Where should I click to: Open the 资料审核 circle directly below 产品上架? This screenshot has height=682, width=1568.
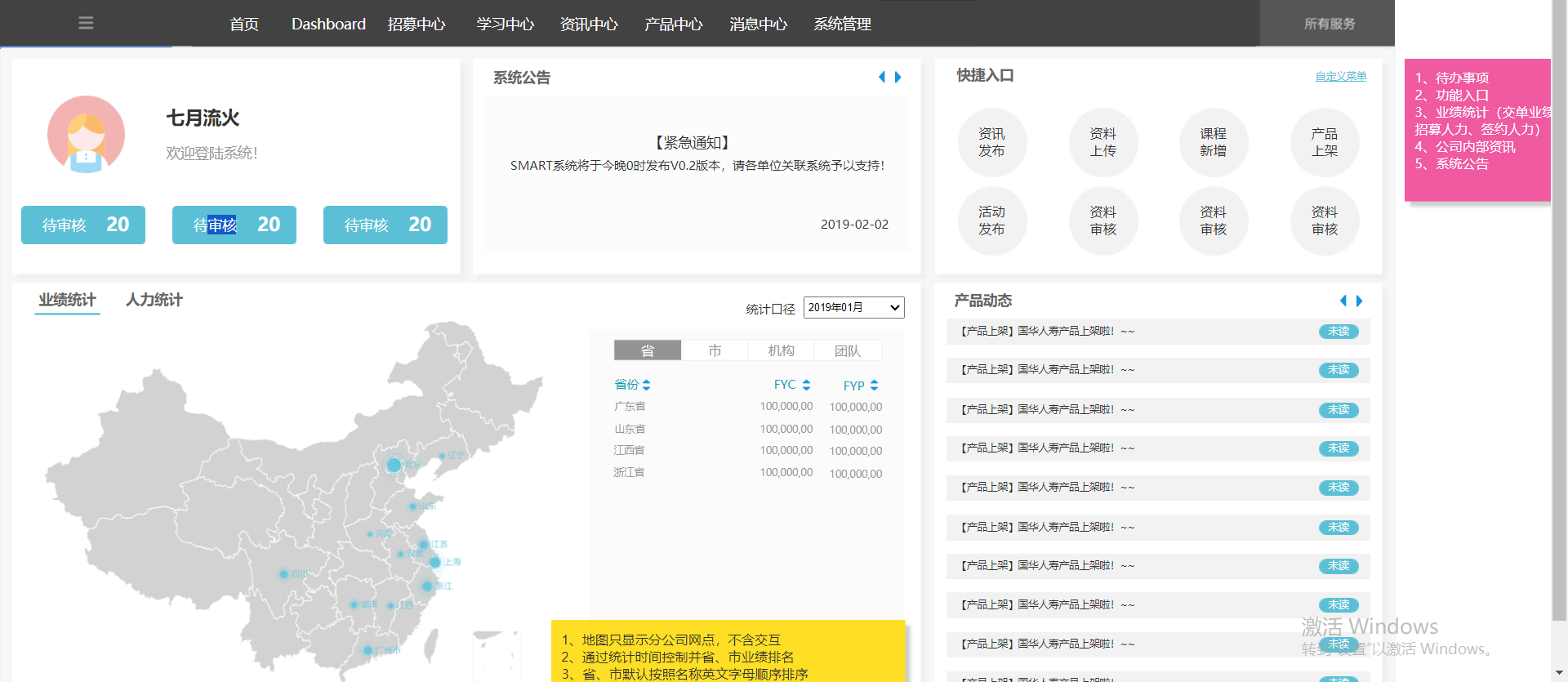[x=1324, y=221]
